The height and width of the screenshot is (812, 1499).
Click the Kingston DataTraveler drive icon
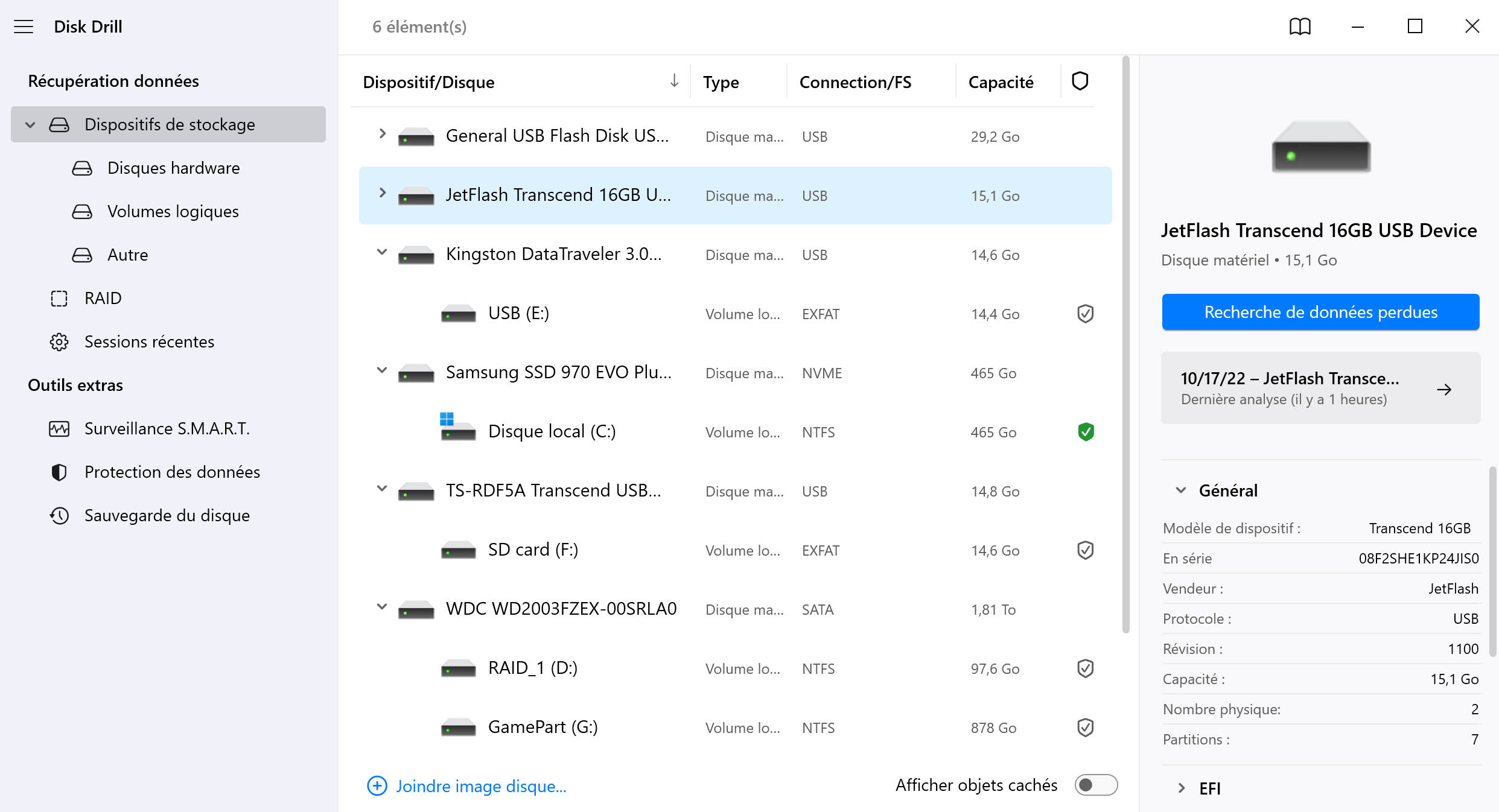point(416,255)
